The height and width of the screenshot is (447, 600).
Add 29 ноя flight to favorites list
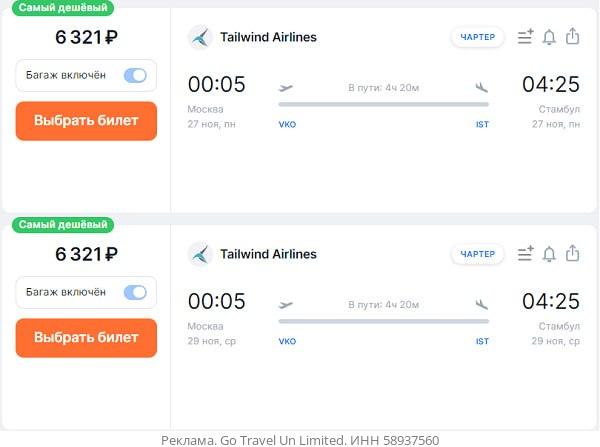tap(525, 254)
